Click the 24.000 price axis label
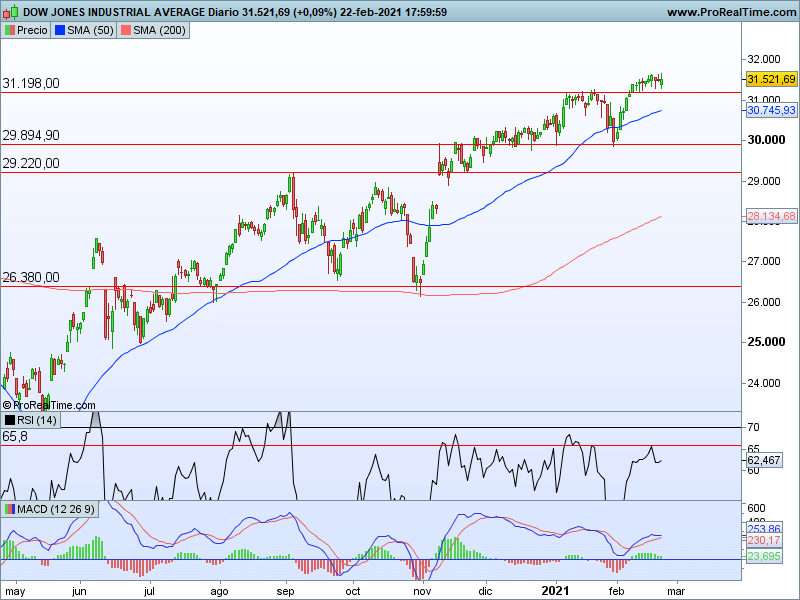Viewport: 800px width, 600px height. [x=764, y=383]
